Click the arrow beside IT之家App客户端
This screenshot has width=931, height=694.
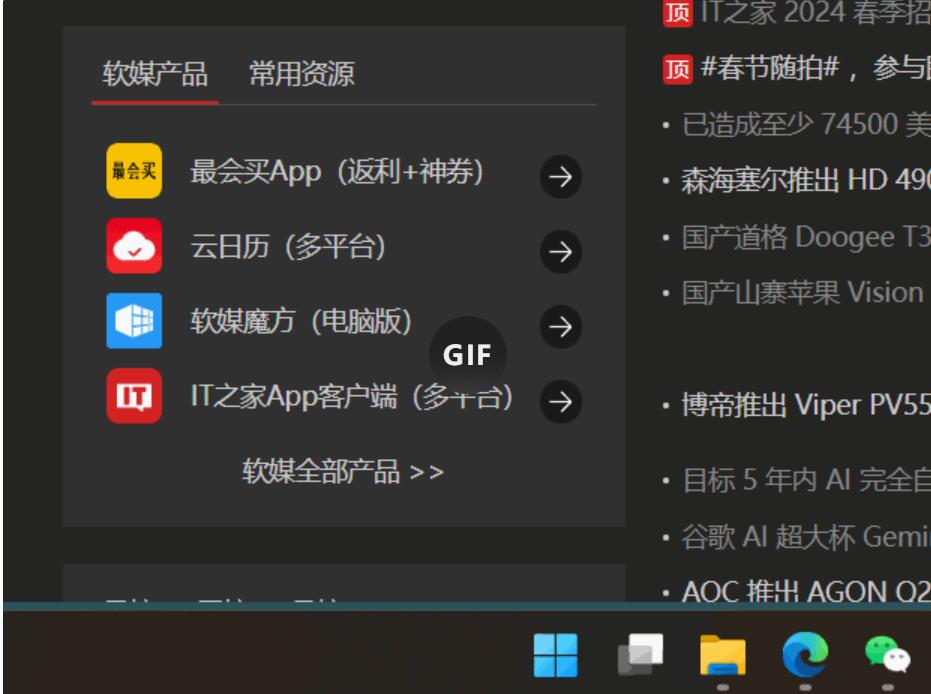563,402
